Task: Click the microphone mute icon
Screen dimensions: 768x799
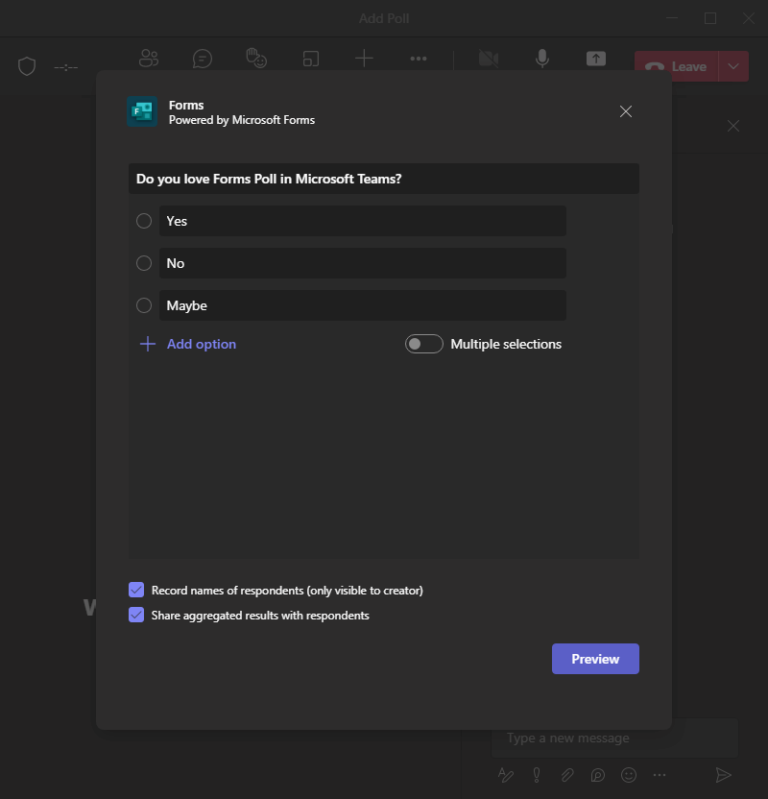Action: click(542, 59)
